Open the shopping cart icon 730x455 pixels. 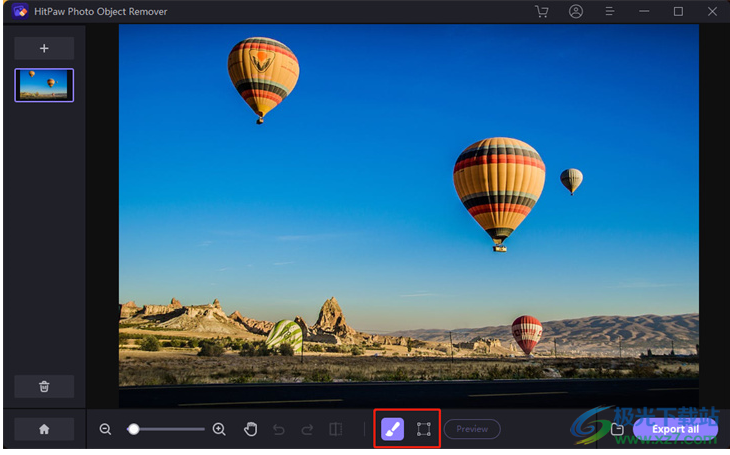click(x=541, y=11)
